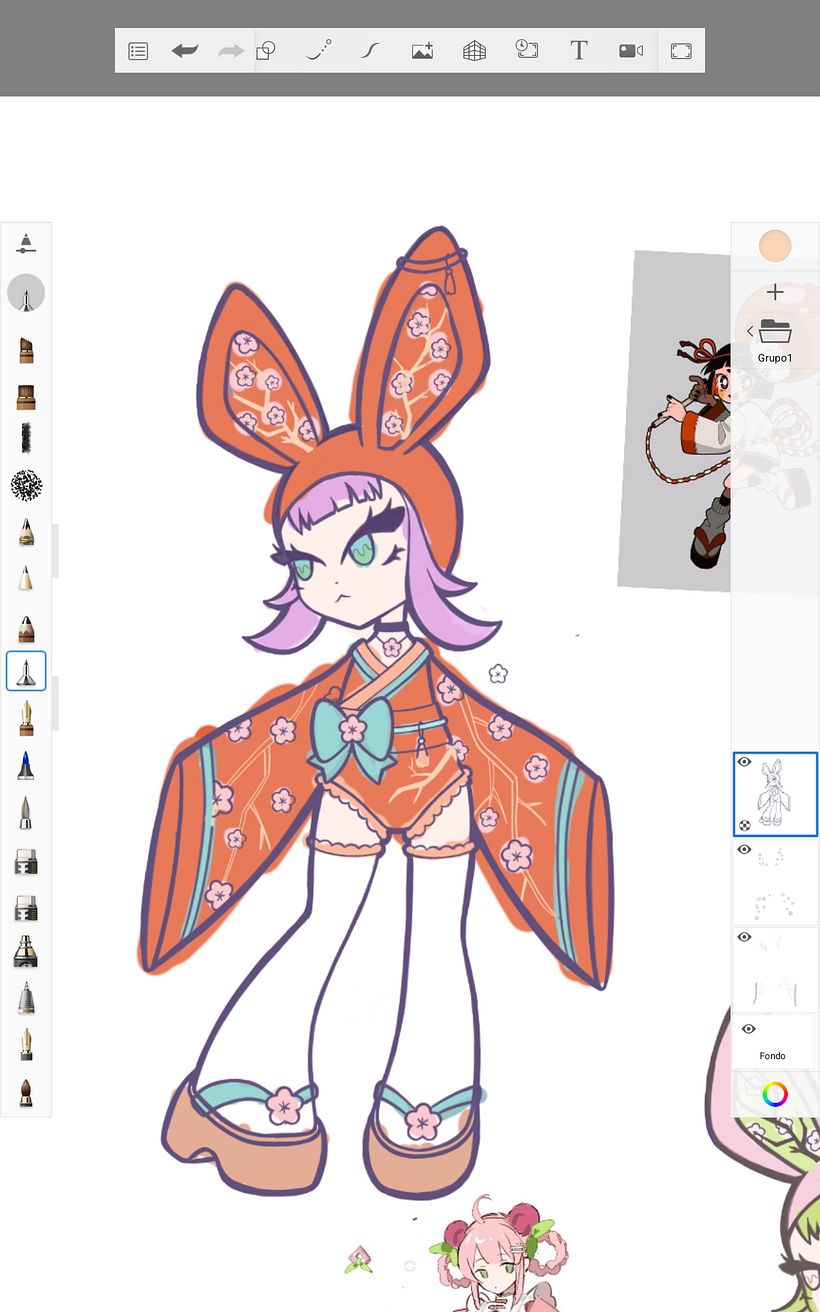
Task: Open brush library at top of brush panel
Action: click(26, 243)
